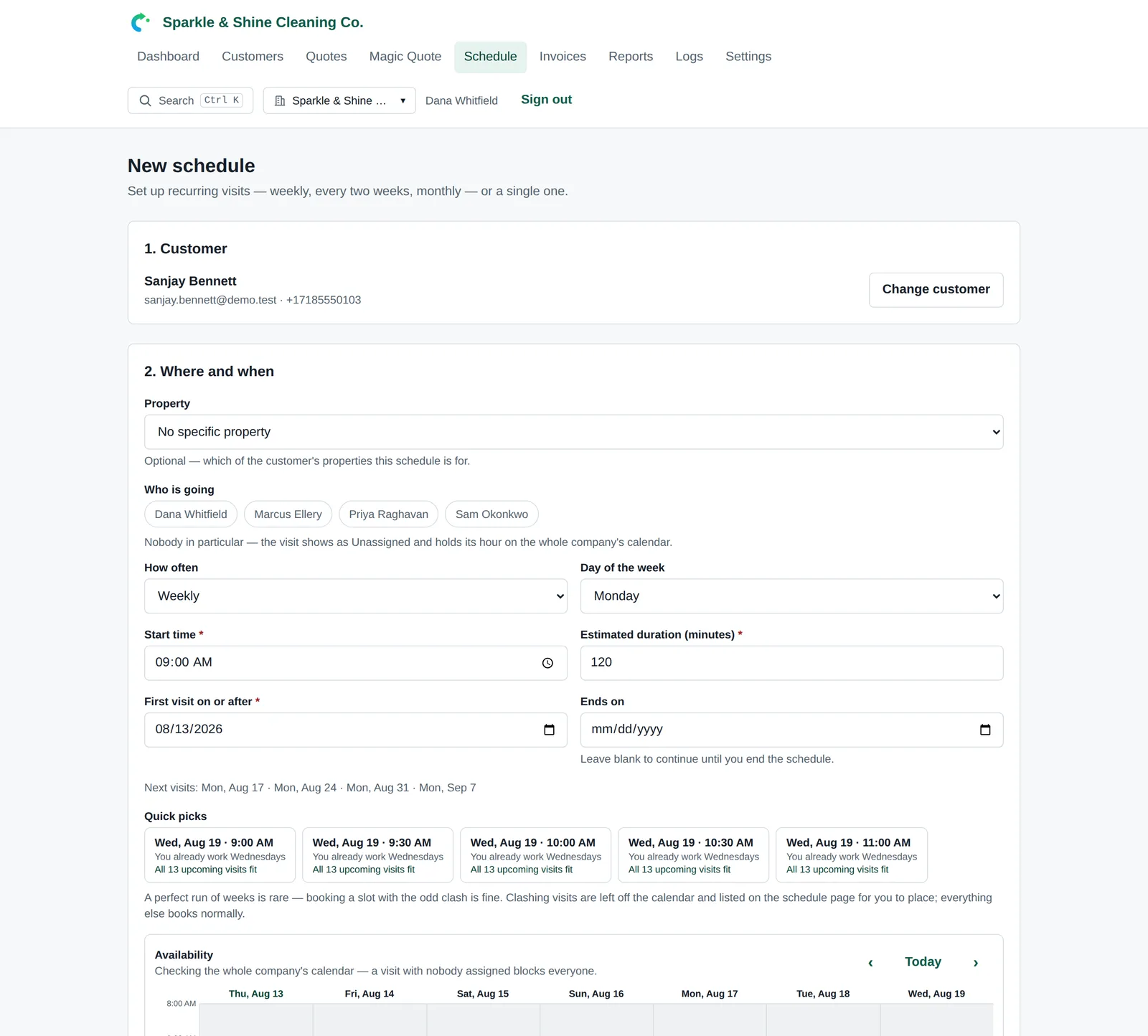Open the Day of the week dropdown
1148x1036 pixels.
791,596
